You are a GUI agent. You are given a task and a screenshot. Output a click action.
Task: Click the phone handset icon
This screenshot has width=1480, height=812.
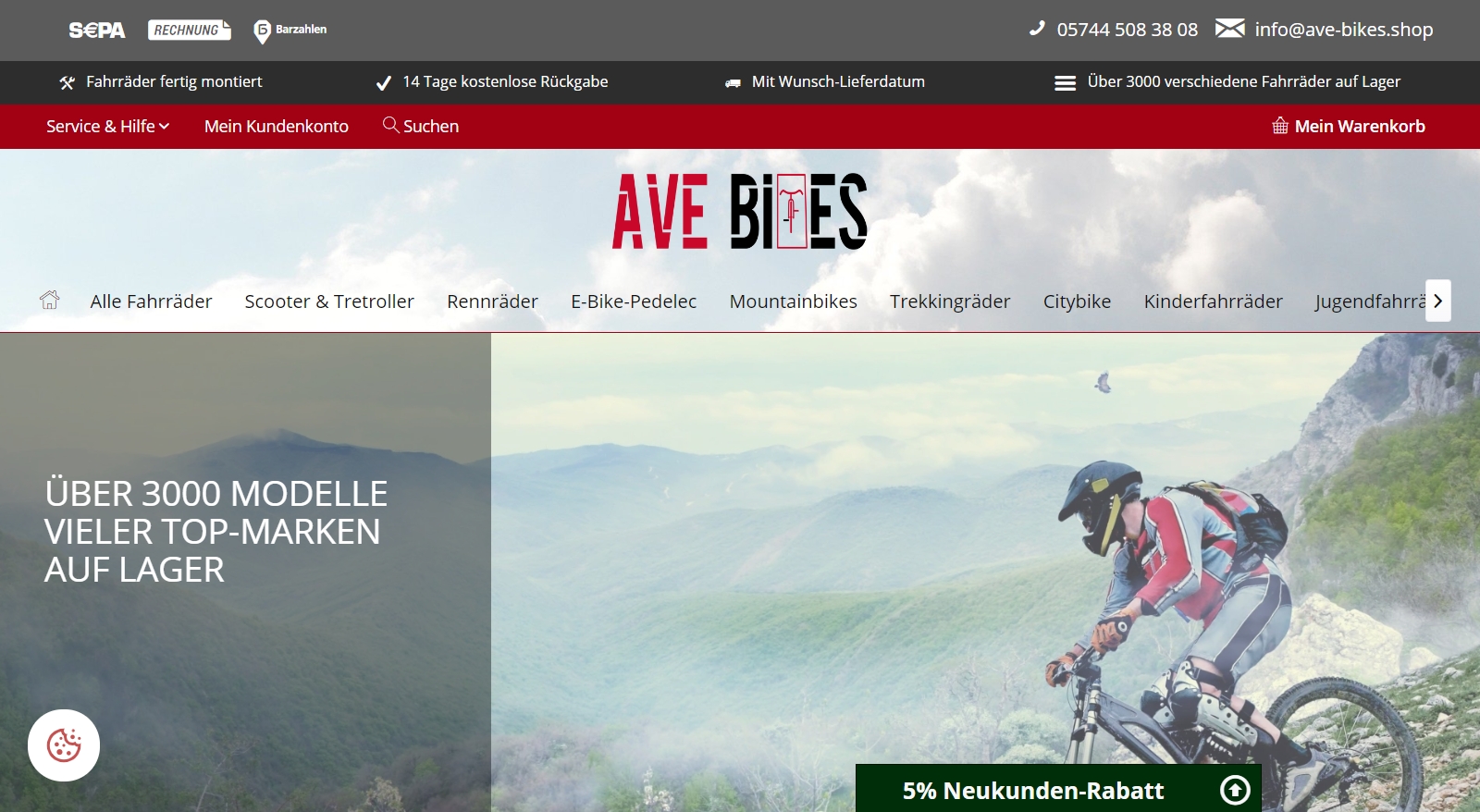(1037, 29)
